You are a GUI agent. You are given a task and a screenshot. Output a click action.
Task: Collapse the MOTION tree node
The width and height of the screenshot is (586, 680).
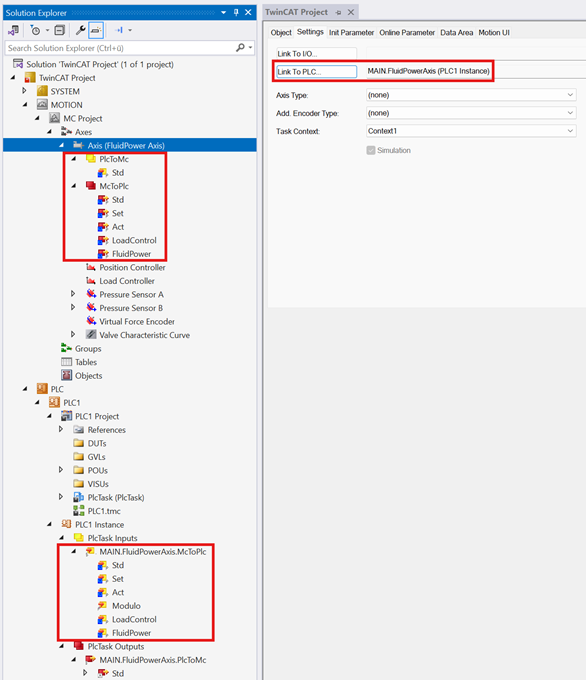point(25,105)
